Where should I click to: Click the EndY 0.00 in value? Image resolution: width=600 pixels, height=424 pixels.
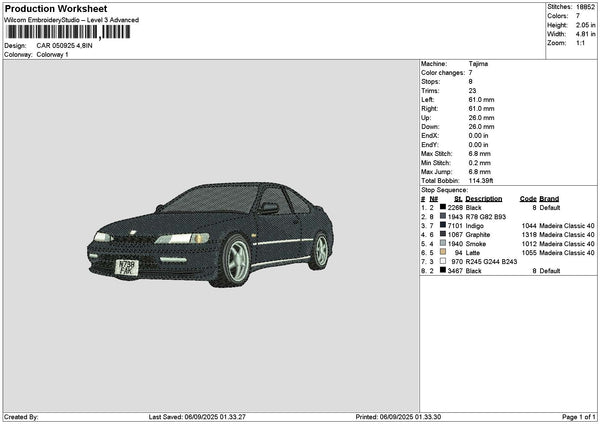click(478, 145)
